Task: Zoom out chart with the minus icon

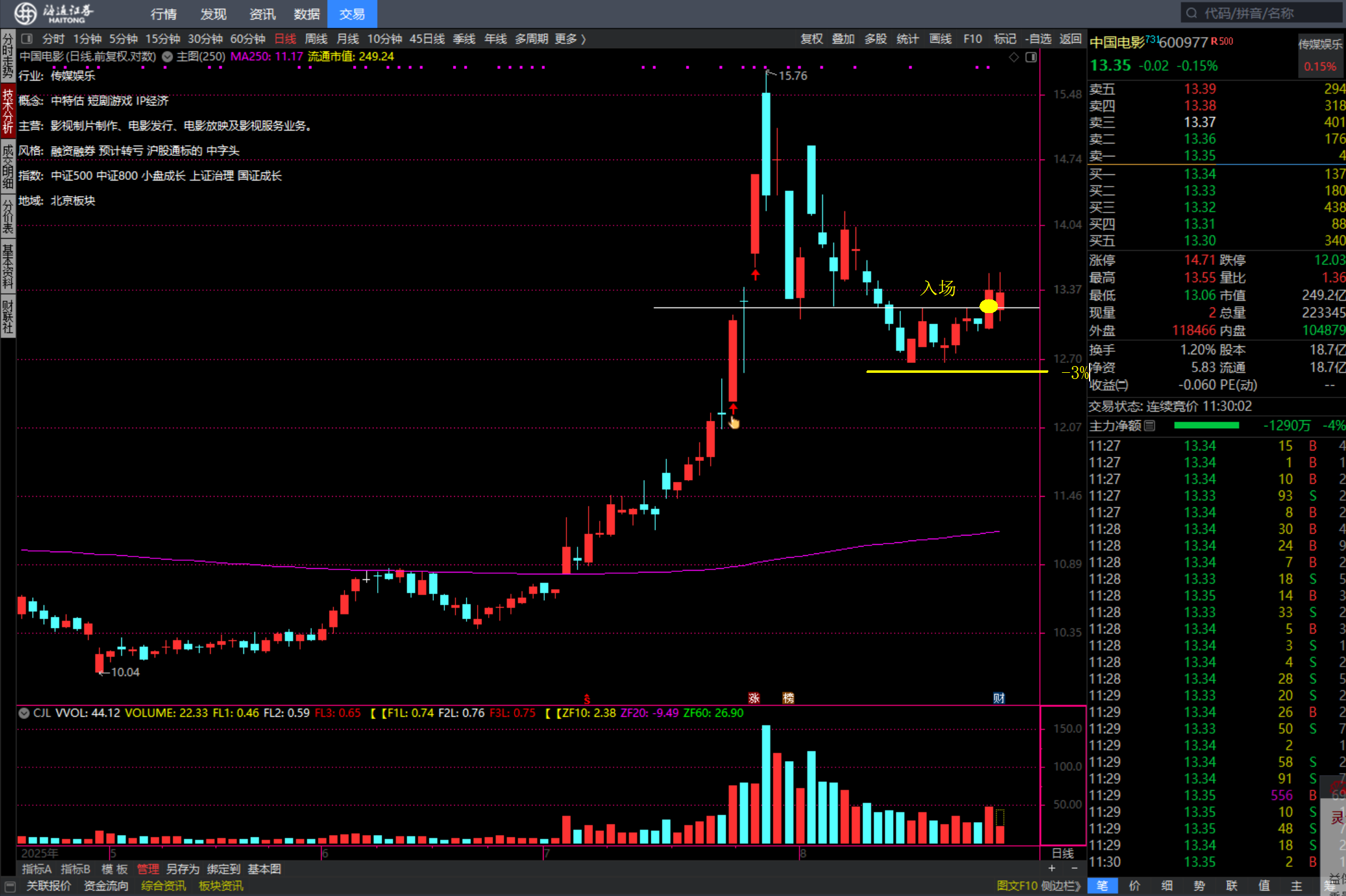Action: tap(1074, 868)
